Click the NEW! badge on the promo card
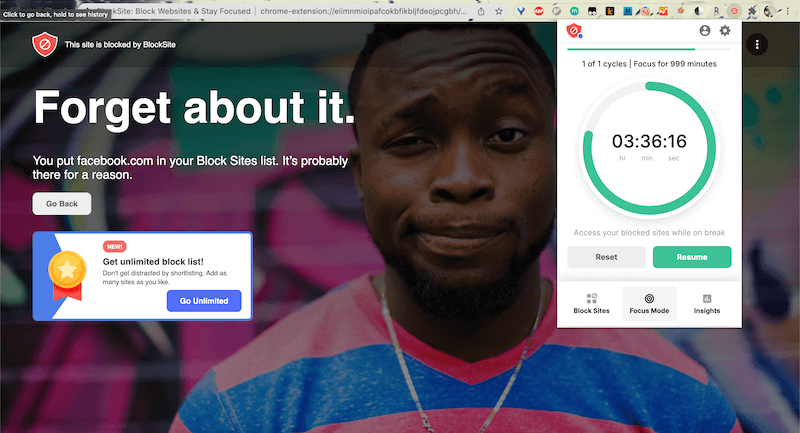The width and height of the screenshot is (800, 433). click(x=115, y=246)
